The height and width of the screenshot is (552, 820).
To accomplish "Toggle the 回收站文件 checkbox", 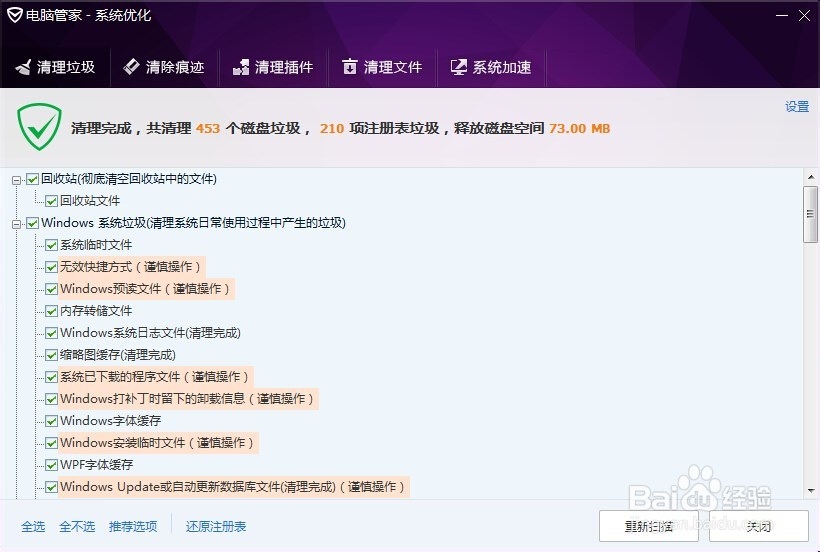I will coord(51,201).
